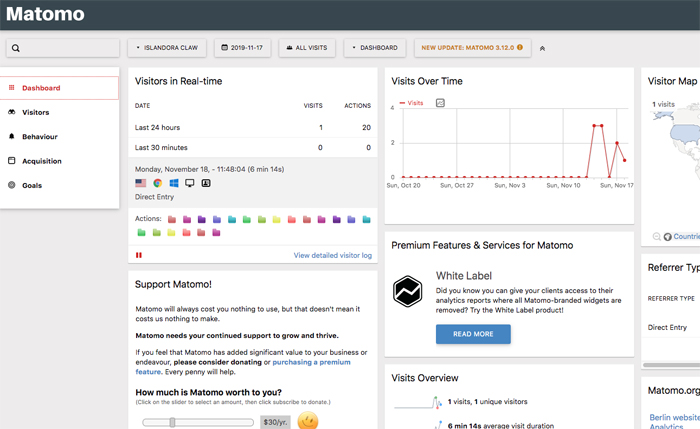Viewport: 700px width, 429px height.
Task: Click the smiley face donation icon
Action: pyautogui.click(x=308, y=421)
